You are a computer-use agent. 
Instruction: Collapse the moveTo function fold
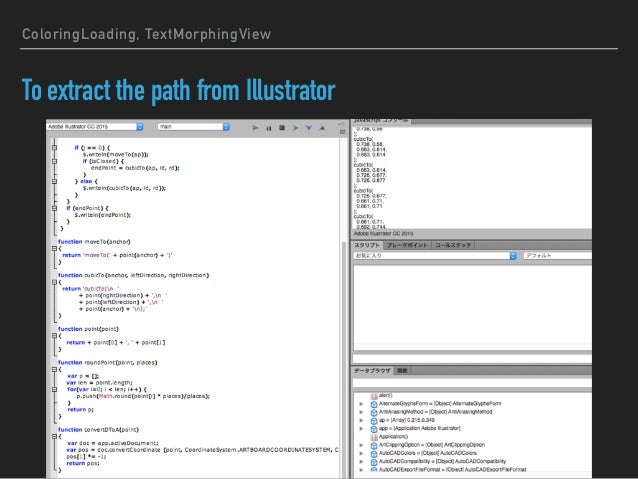click(x=55, y=248)
